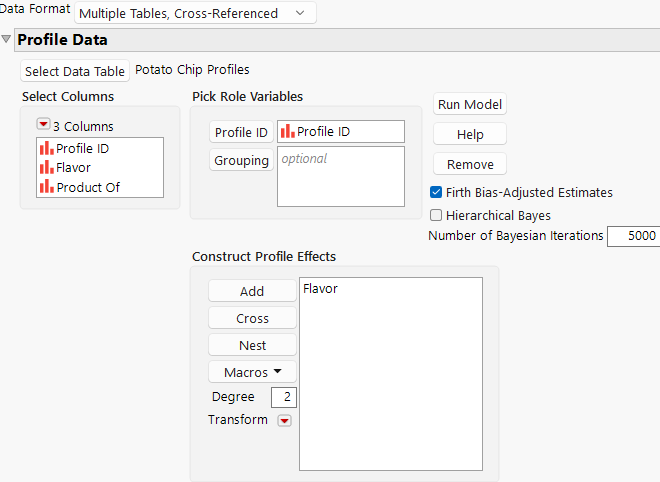This screenshot has height=482, width=660.
Task: Click the Nest effect button
Action: coord(252,345)
